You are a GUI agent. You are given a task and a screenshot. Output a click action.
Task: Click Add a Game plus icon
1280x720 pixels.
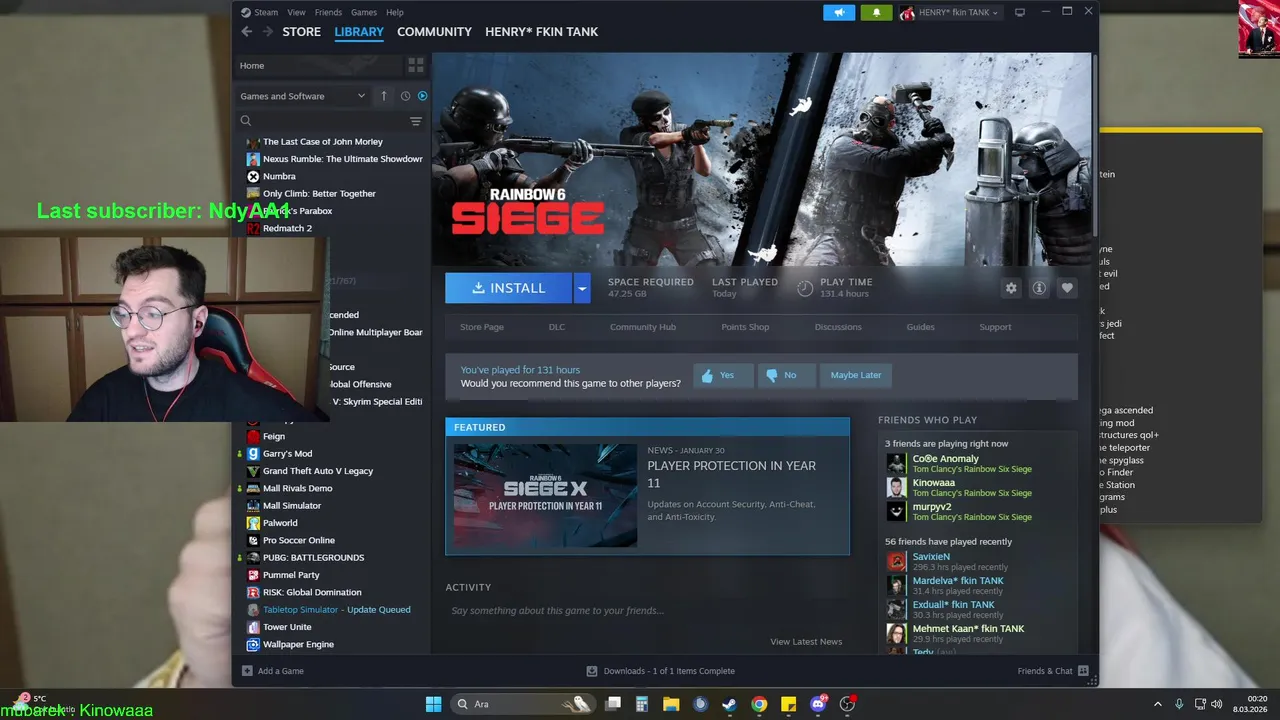click(247, 671)
